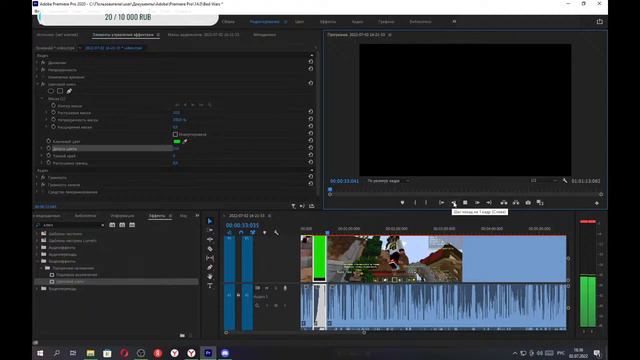Select the Type tool
640x360 pixels.
click(x=210, y=286)
